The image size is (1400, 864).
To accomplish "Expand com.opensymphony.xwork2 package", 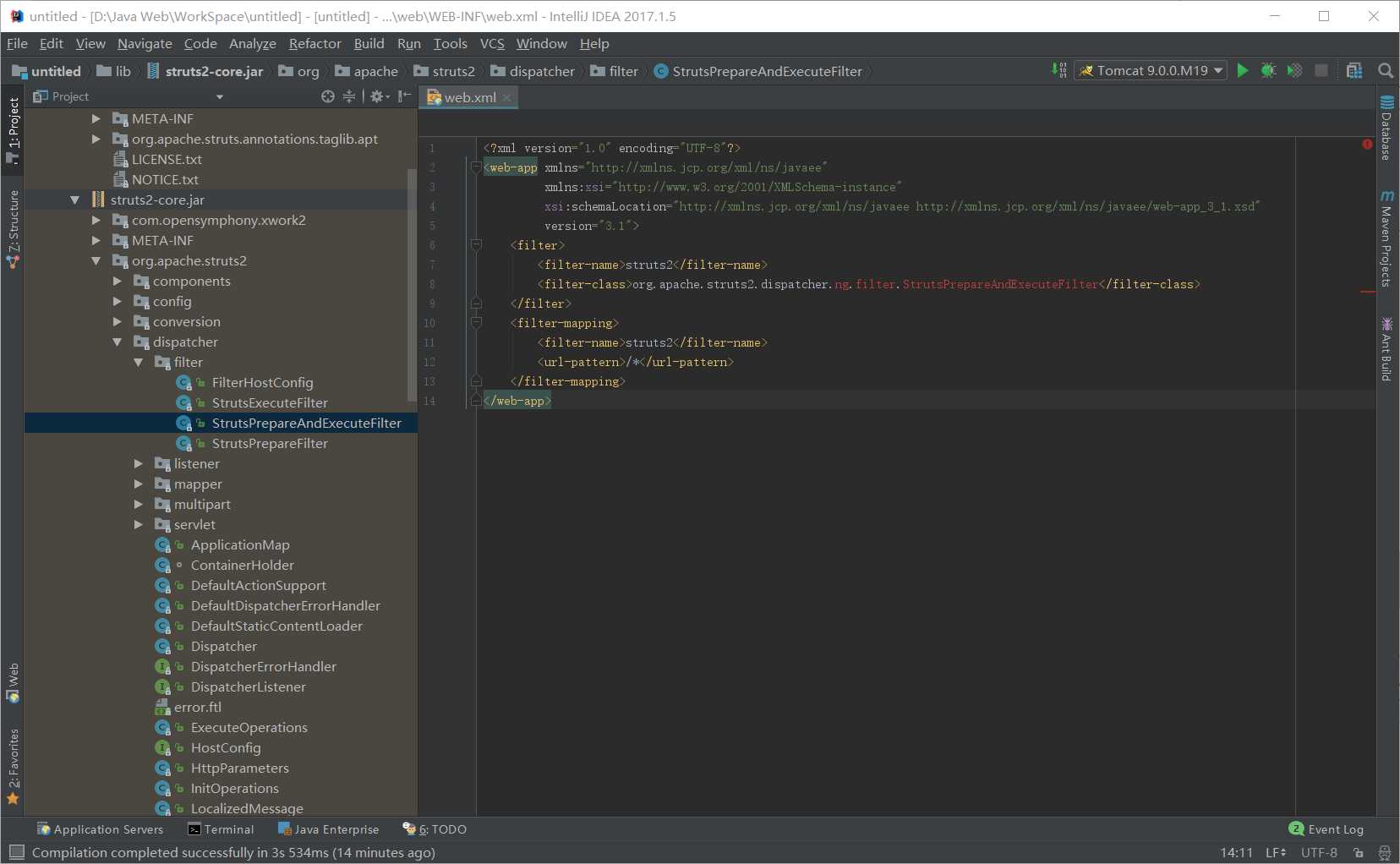I will (x=96, y=221).
